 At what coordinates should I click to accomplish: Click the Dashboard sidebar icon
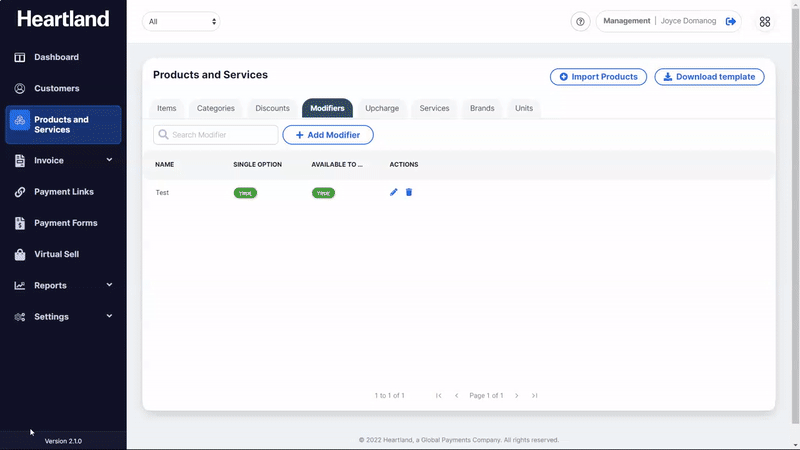pyautogui.click(x=20, y=57)
